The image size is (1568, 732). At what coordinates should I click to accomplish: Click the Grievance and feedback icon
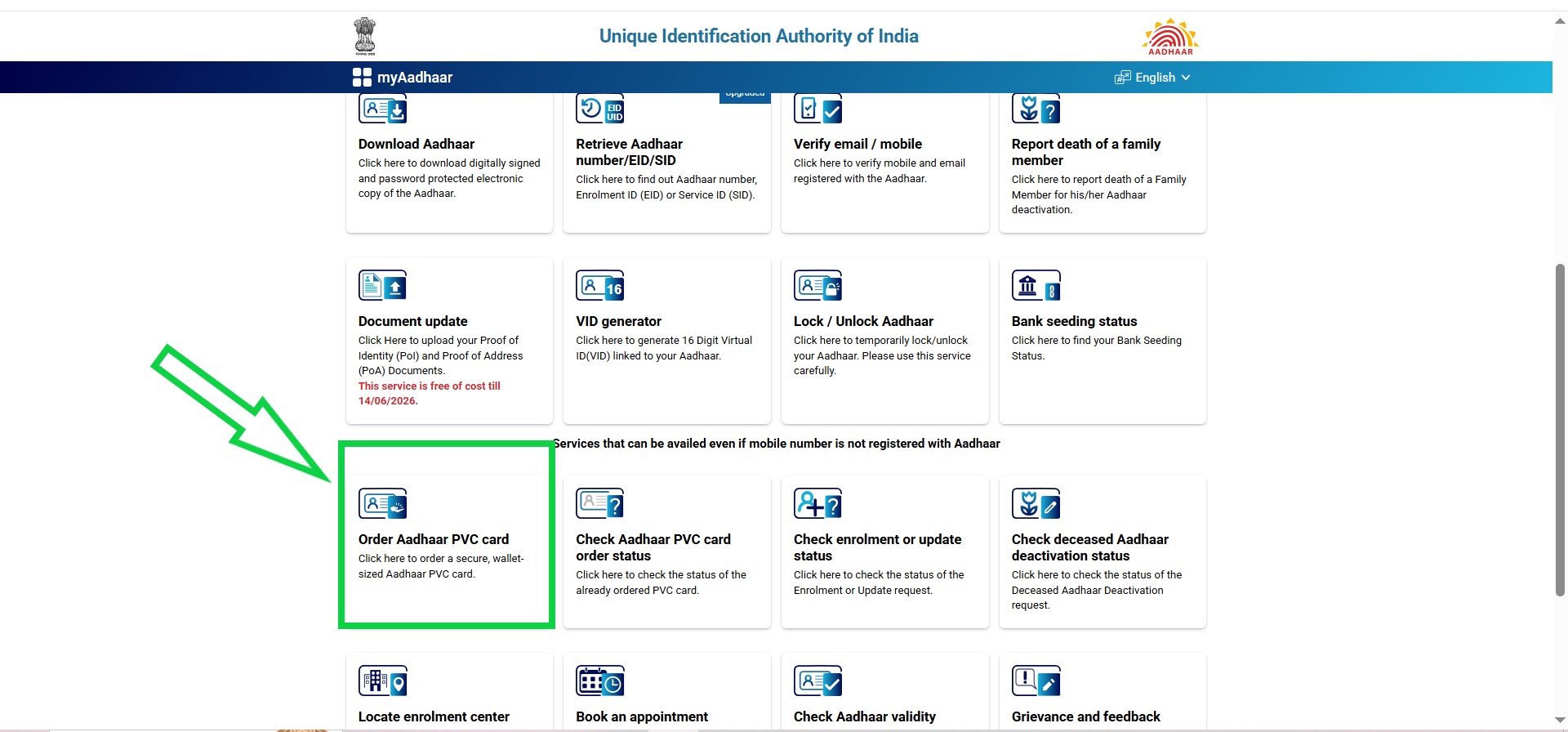(1036, 681)
